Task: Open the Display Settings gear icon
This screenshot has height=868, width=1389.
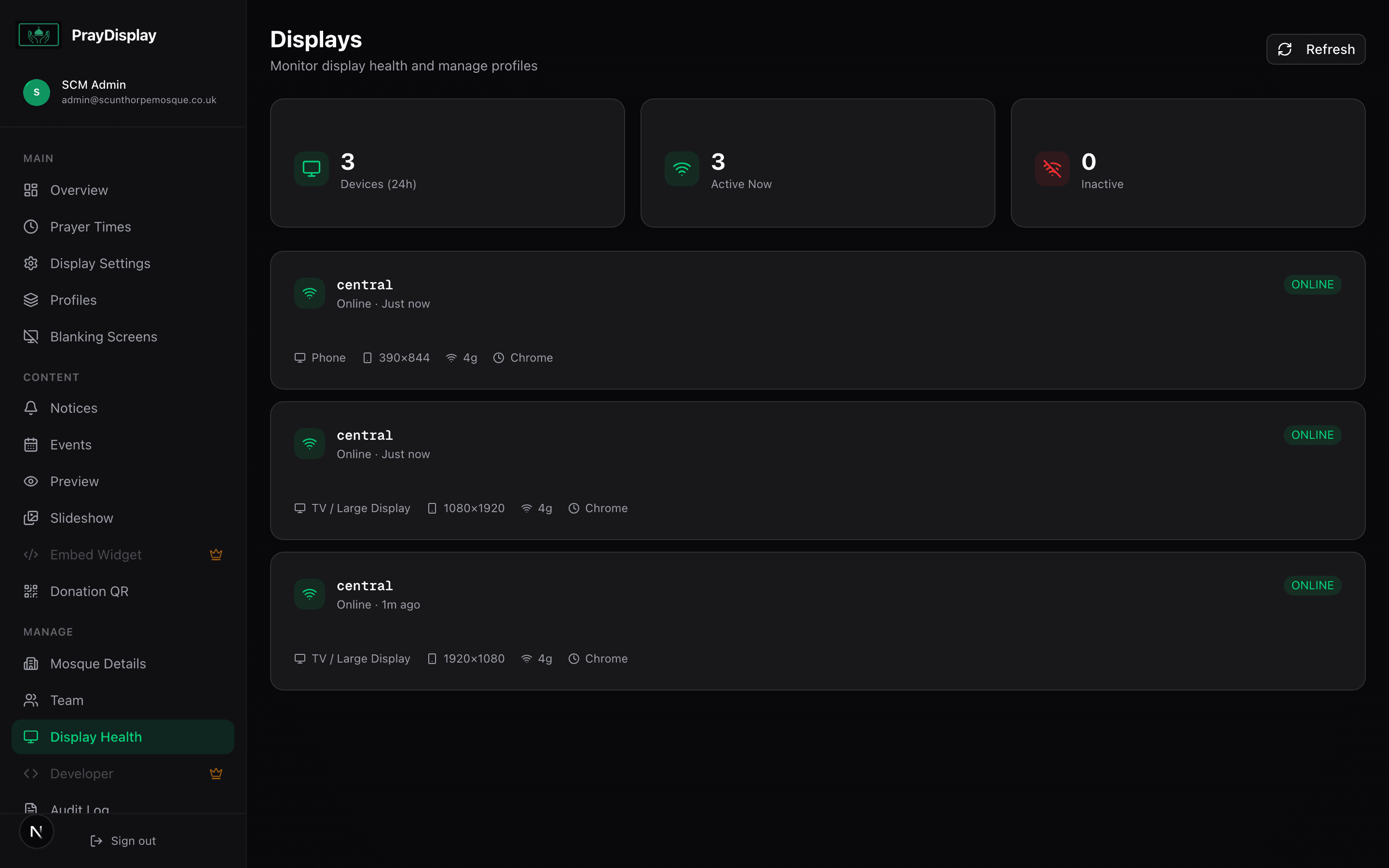Action: coord(30,263)
